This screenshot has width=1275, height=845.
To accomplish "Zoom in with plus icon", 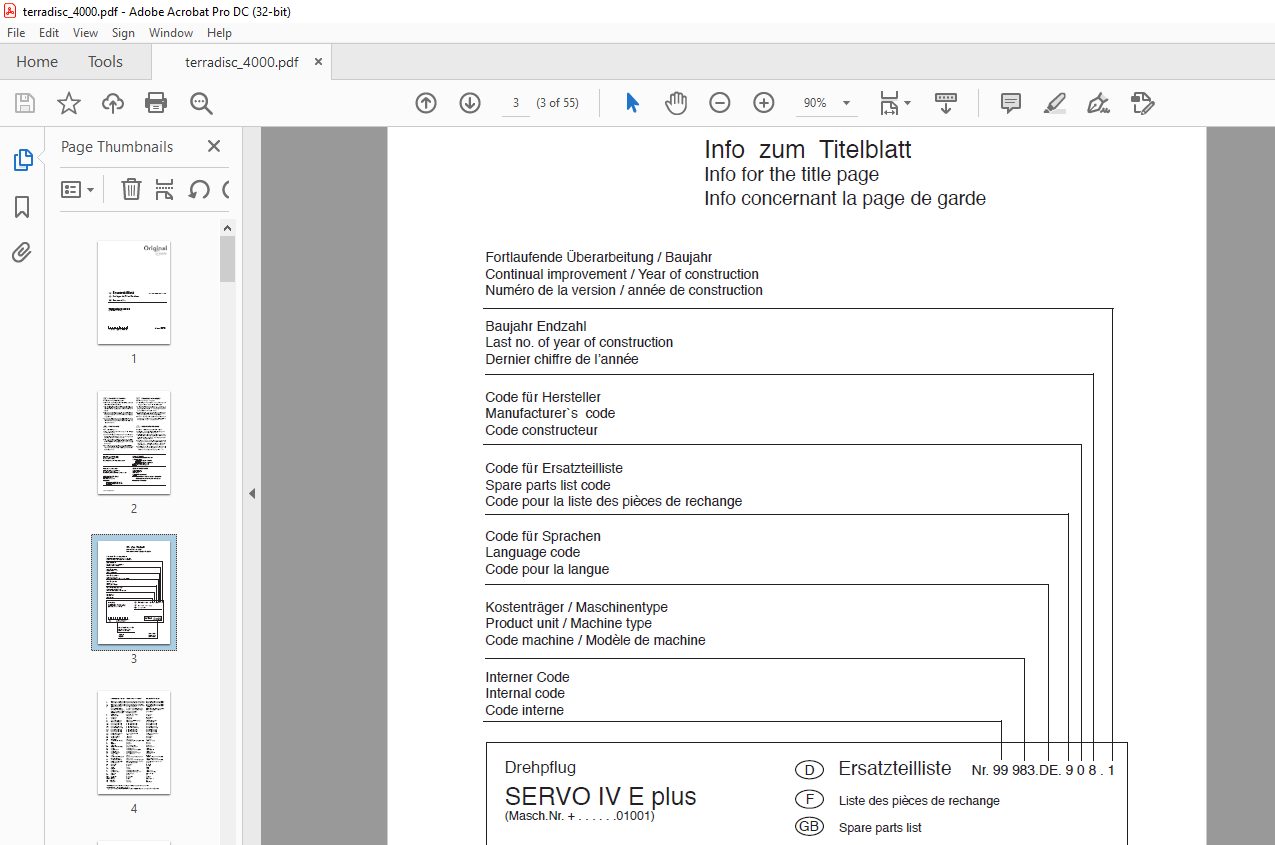I will point(764,103).
